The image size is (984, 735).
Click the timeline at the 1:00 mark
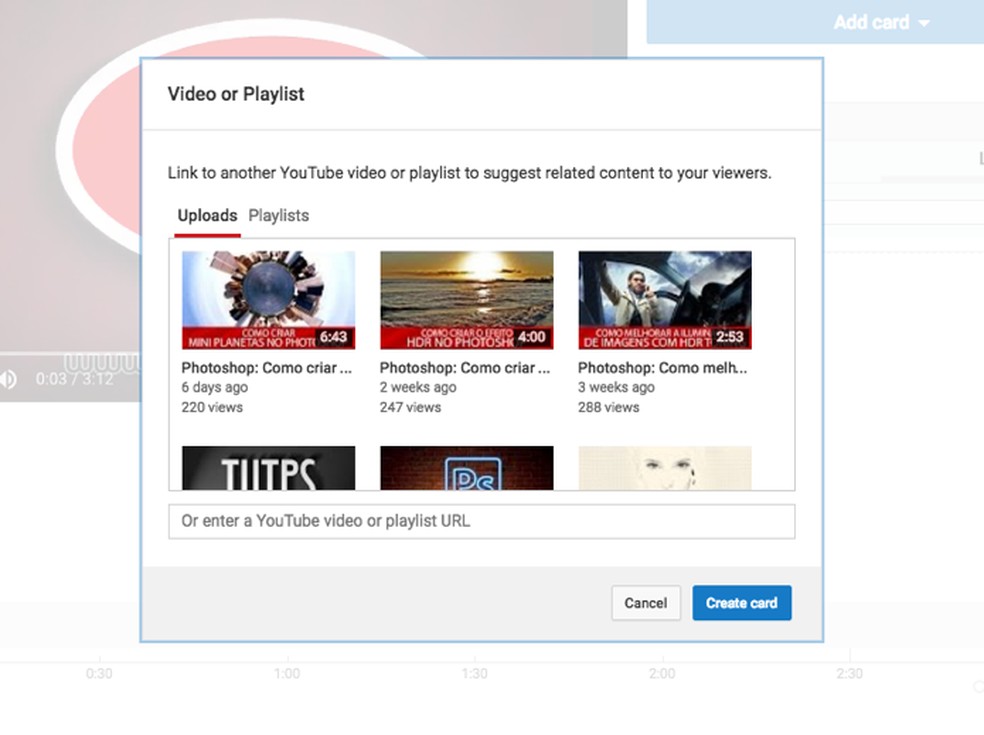(287, 674)
